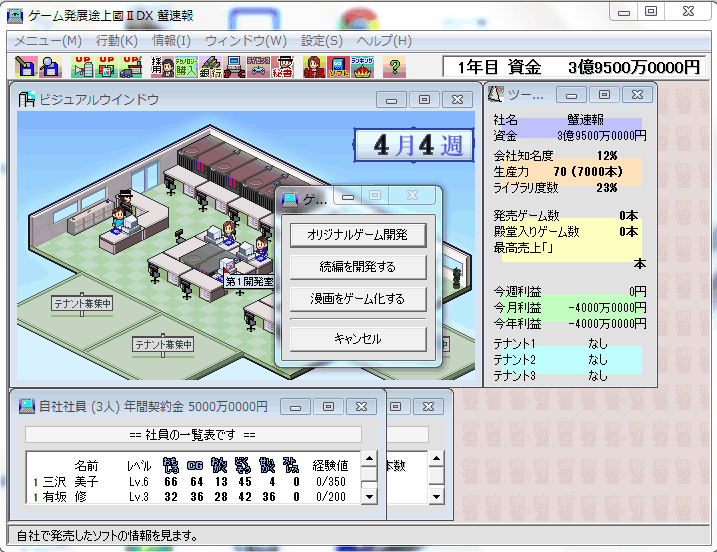Choose 漫画をゲーム化する button
The height and width of the screenshot is (552, 717).
click(x=358, y=299)
